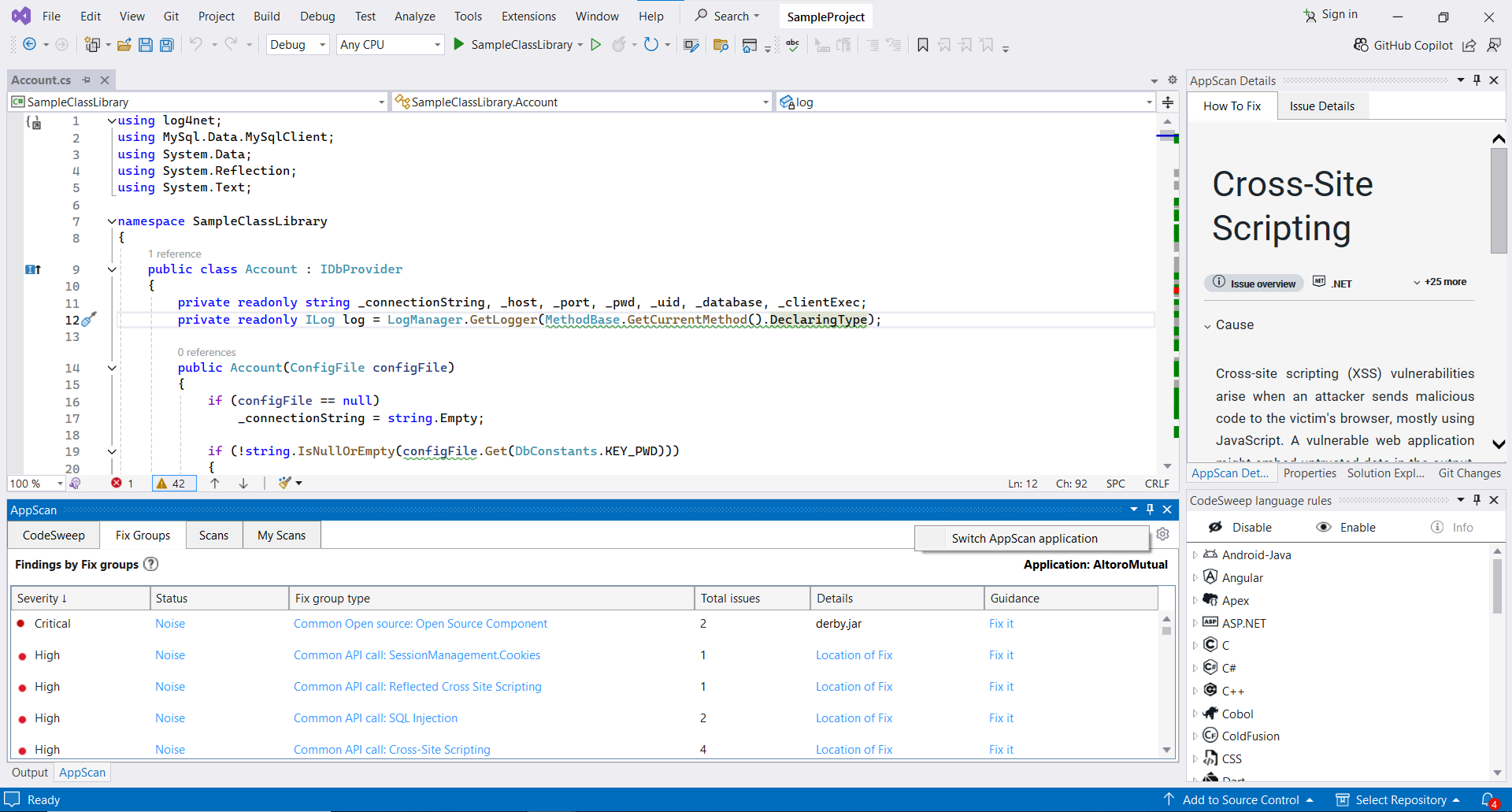This screenshot has width=1512, height=812.
Task: Click Fix it link for derby.jar row
Action: click(1001, 623)
